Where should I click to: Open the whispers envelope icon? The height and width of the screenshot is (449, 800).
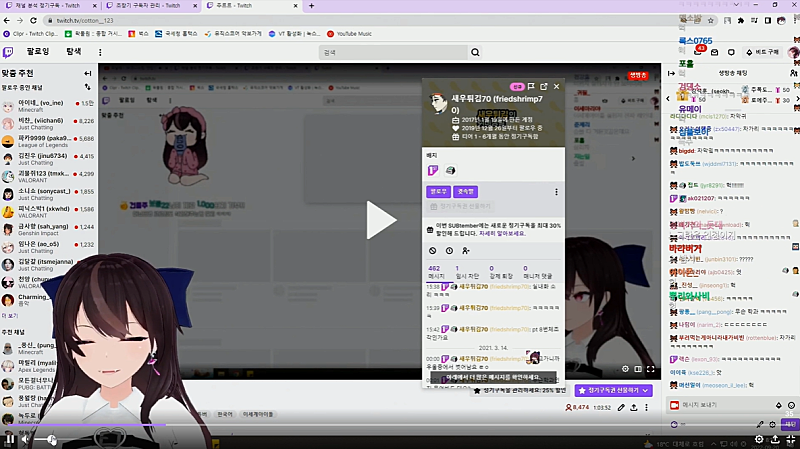[714, 52]
